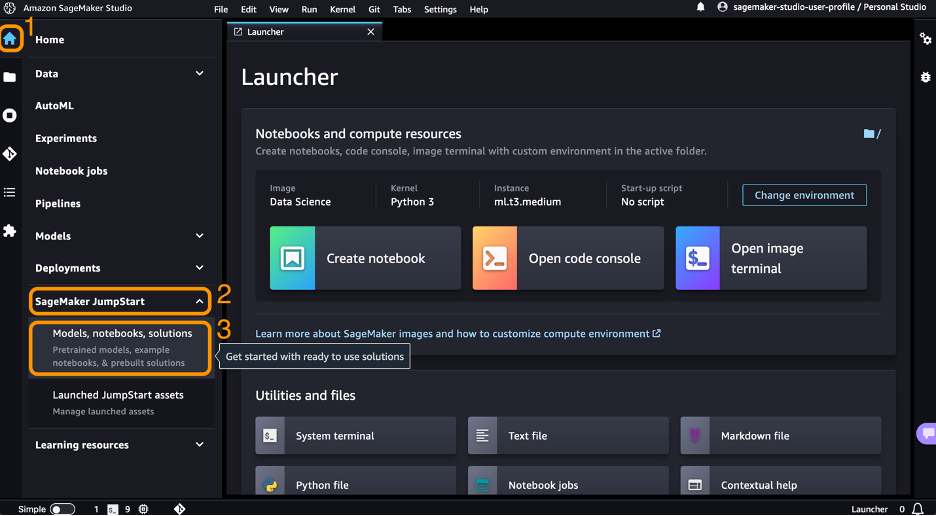Open the File menu
Image resolution: width=936 pixels, height=516 pixels.
click(x=221, y=9)
